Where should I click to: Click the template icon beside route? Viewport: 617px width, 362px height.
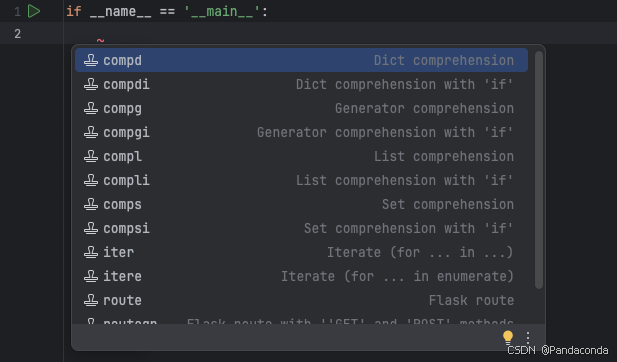[x=91, y=300]
